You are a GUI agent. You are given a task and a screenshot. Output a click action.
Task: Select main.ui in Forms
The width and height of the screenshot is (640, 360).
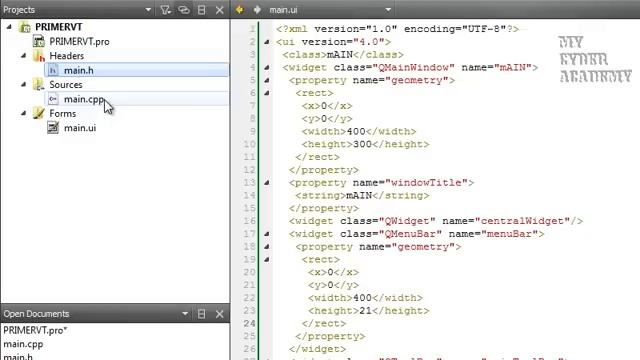coord(80,128)
